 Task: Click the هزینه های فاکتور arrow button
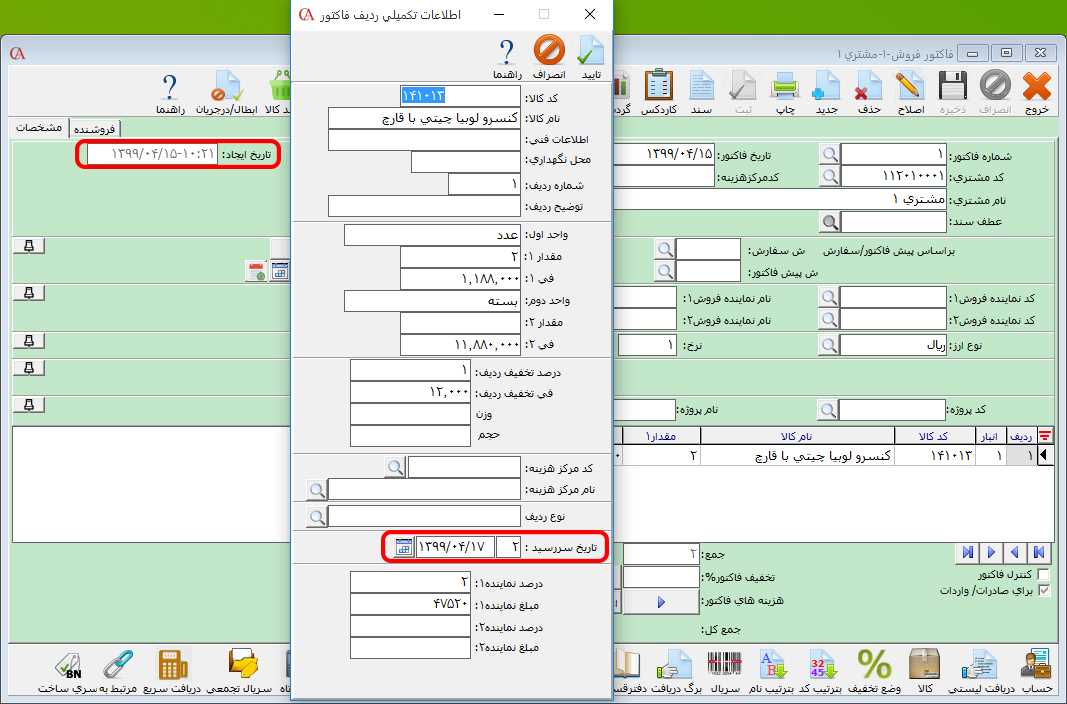[660, 602]
